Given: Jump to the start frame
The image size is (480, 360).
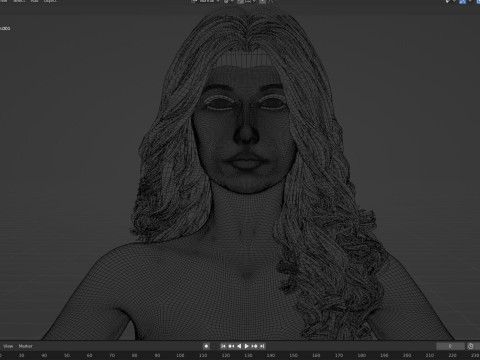Looking at the screenshot, I should pyautogui.click(x=223, y=346).
